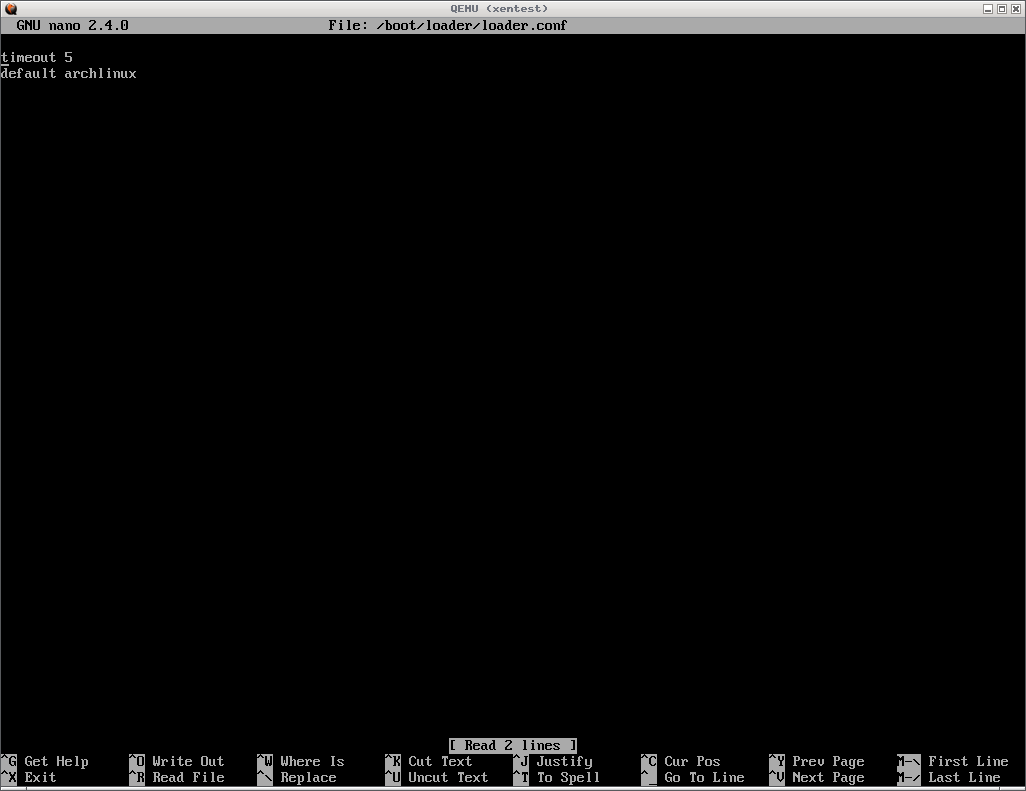Maximize the QEMU window
Viewport: 1026px width, 791px height.
pos(1002,8)
